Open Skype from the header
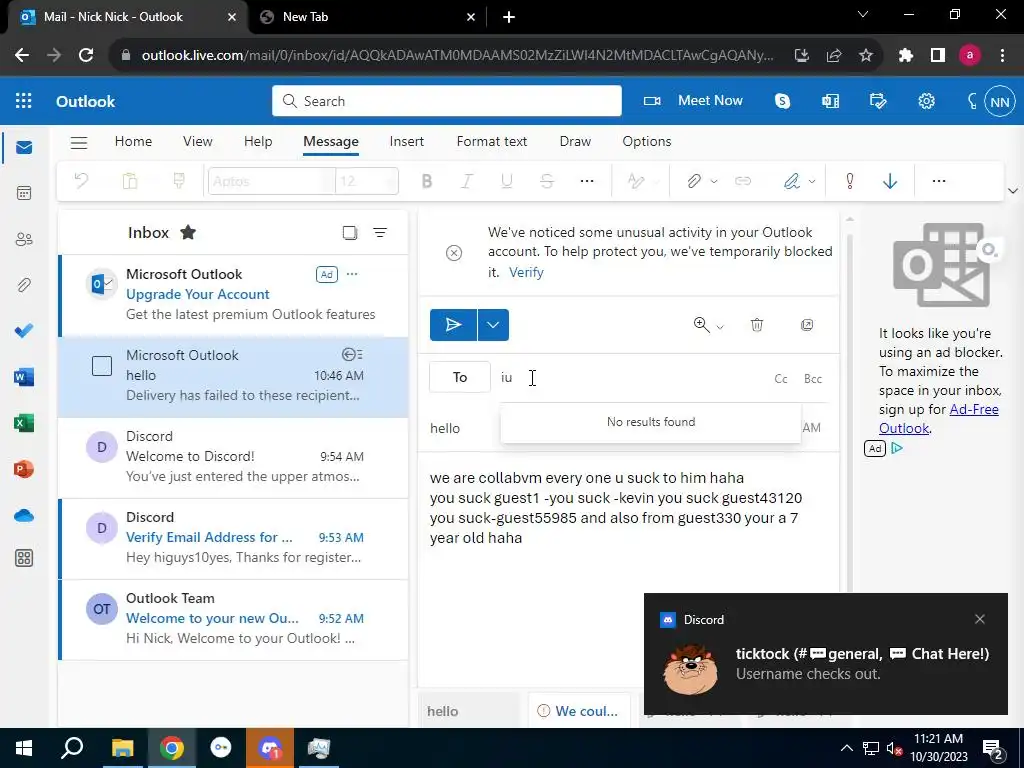This screenshot has width=1024, height=768. tap(782, 101)
